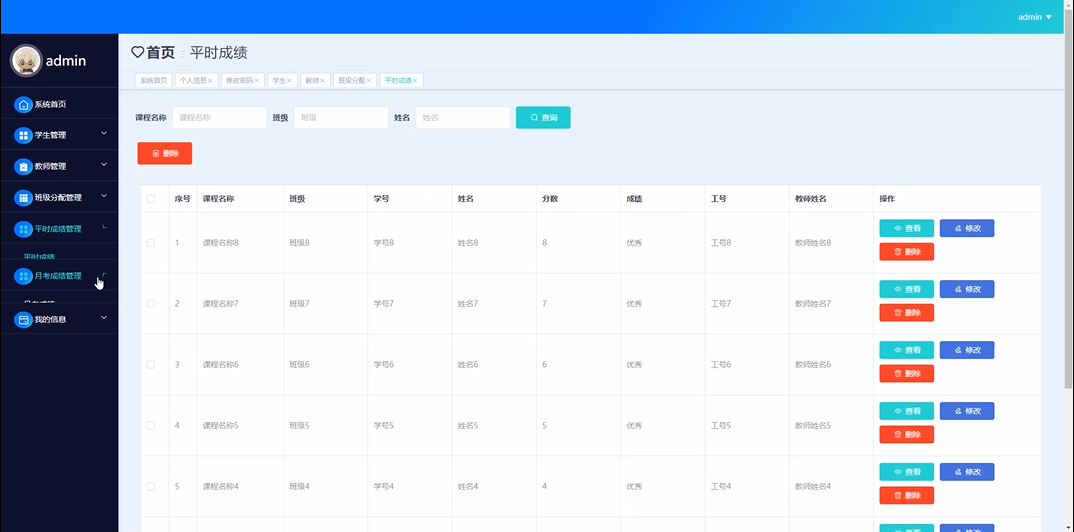Close the 学生 tab with its x
Viewport: 1074px width, 532px height.
289,81
